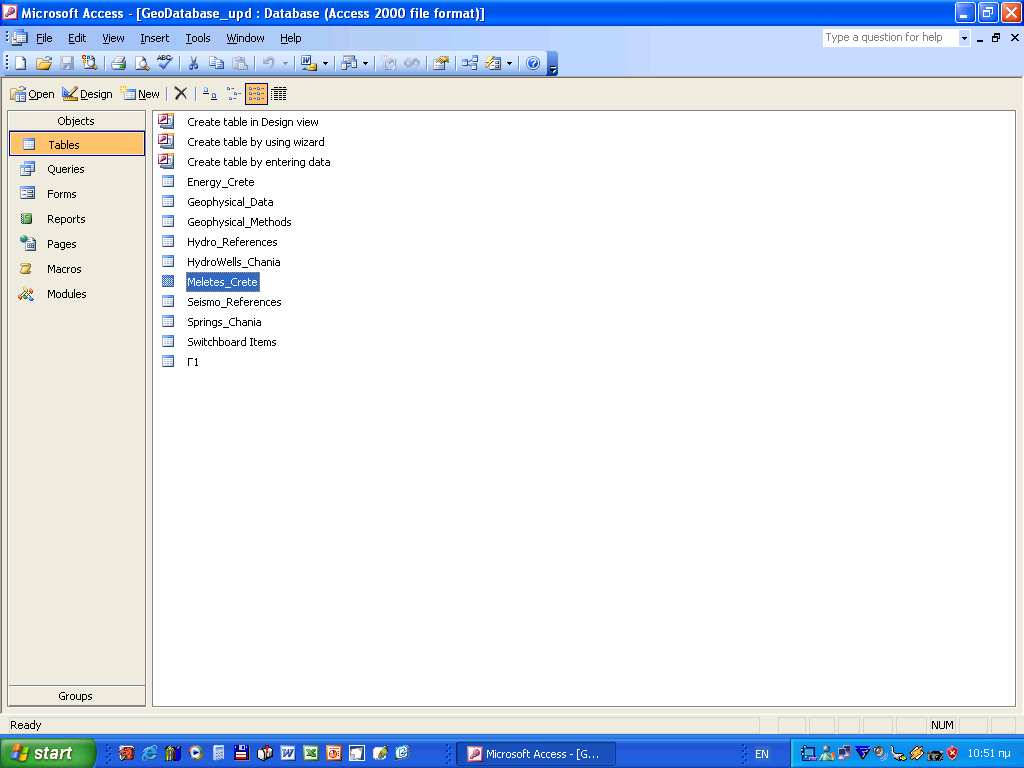Open the Relationships toolbar icon
The image size is (1024, 768).
(470, 63)
